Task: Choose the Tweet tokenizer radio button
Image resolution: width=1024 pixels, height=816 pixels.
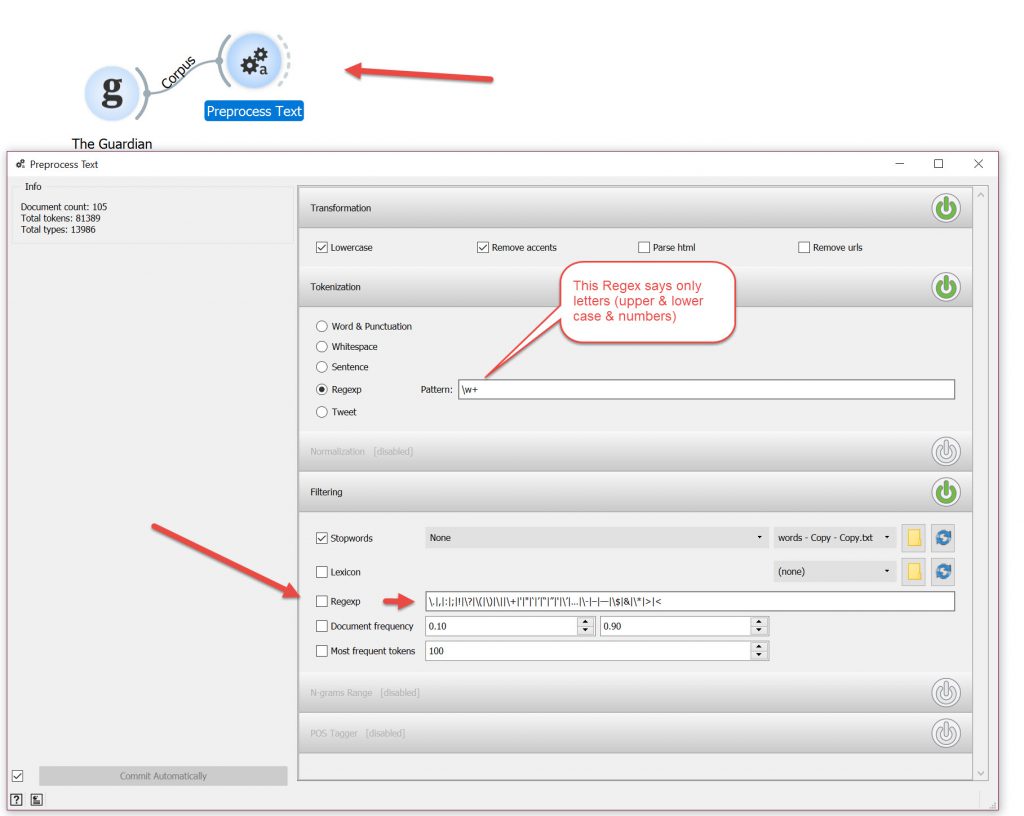Action: tap(322, 412)
